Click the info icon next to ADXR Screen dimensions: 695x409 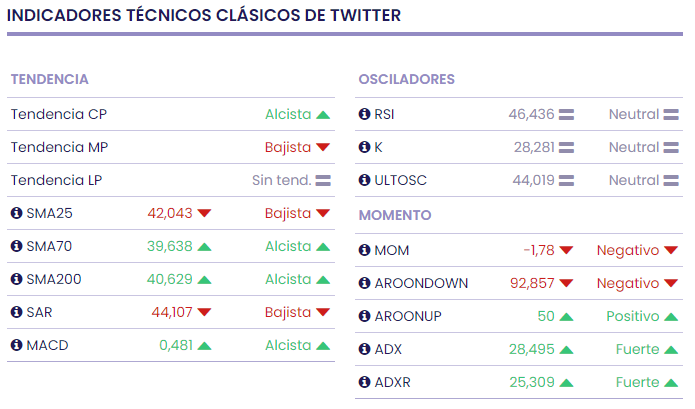coord(364,382)
